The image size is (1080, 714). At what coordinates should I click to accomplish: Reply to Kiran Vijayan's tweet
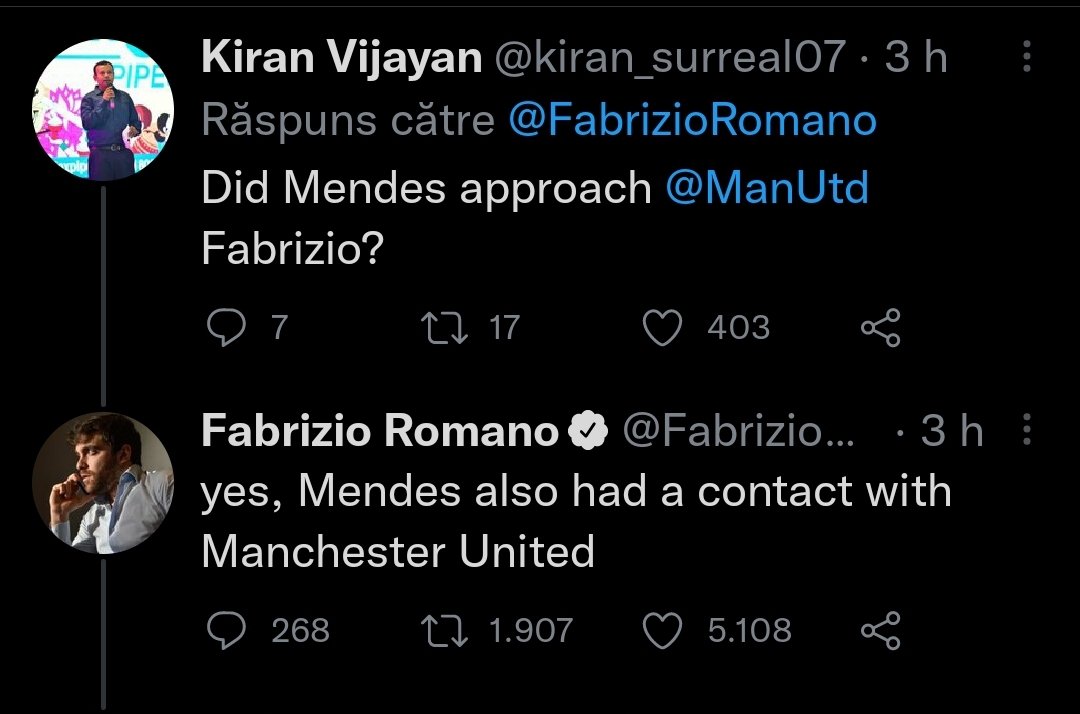click(227, 328)
